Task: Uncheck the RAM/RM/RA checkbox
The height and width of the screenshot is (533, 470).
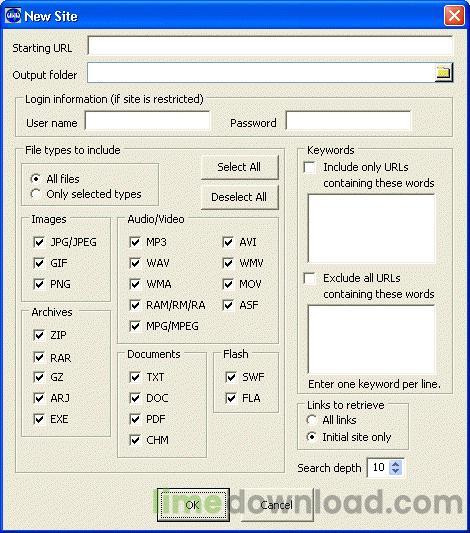Action: pos(135,305)
